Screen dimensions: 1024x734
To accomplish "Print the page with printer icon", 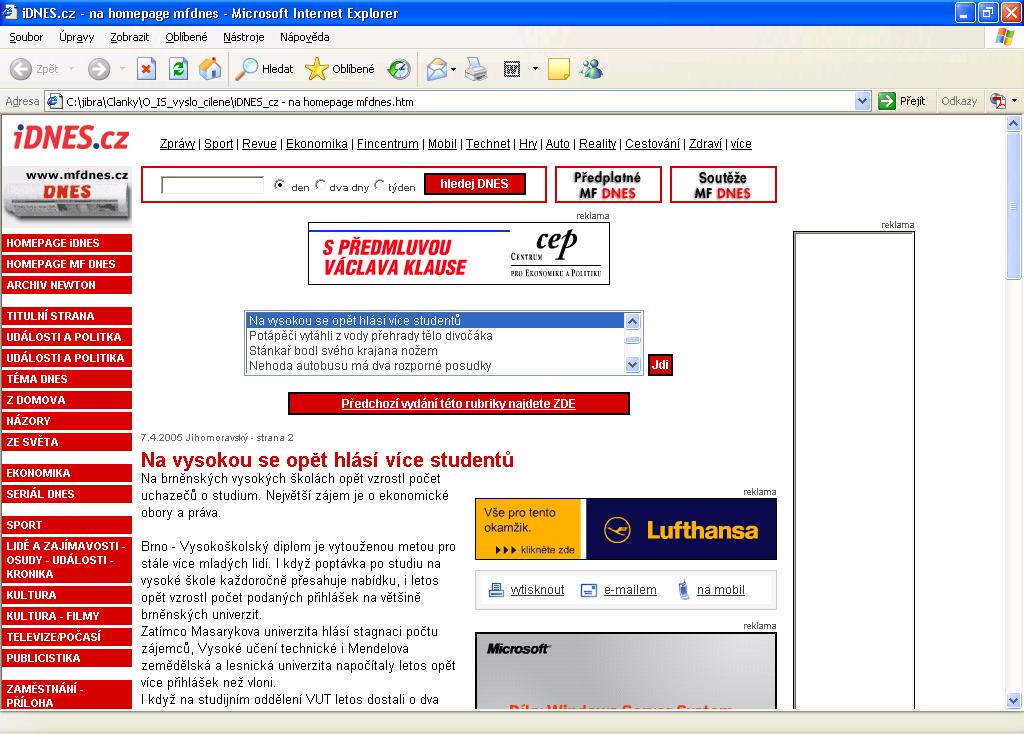I will 476,69.
